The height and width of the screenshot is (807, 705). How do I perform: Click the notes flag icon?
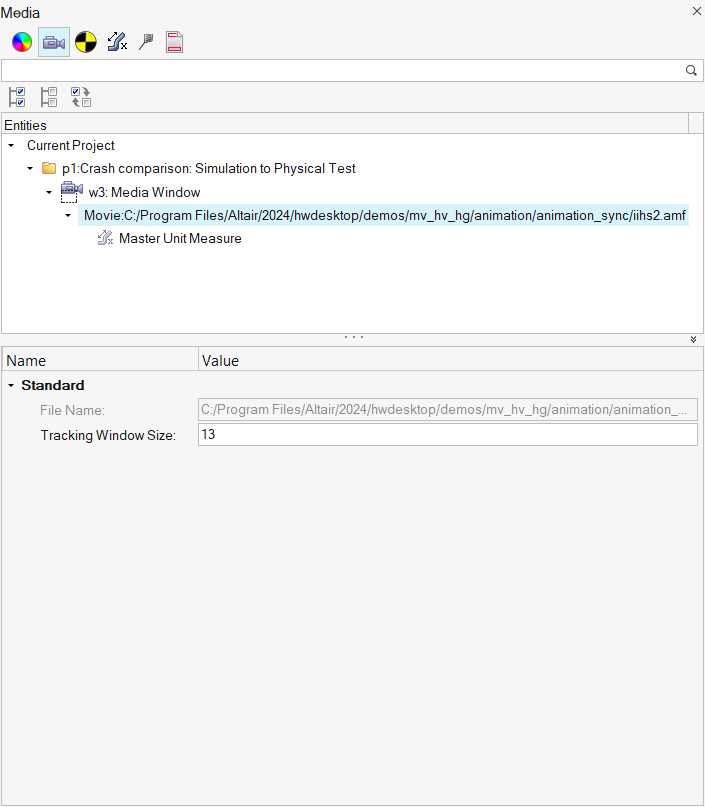146,42
